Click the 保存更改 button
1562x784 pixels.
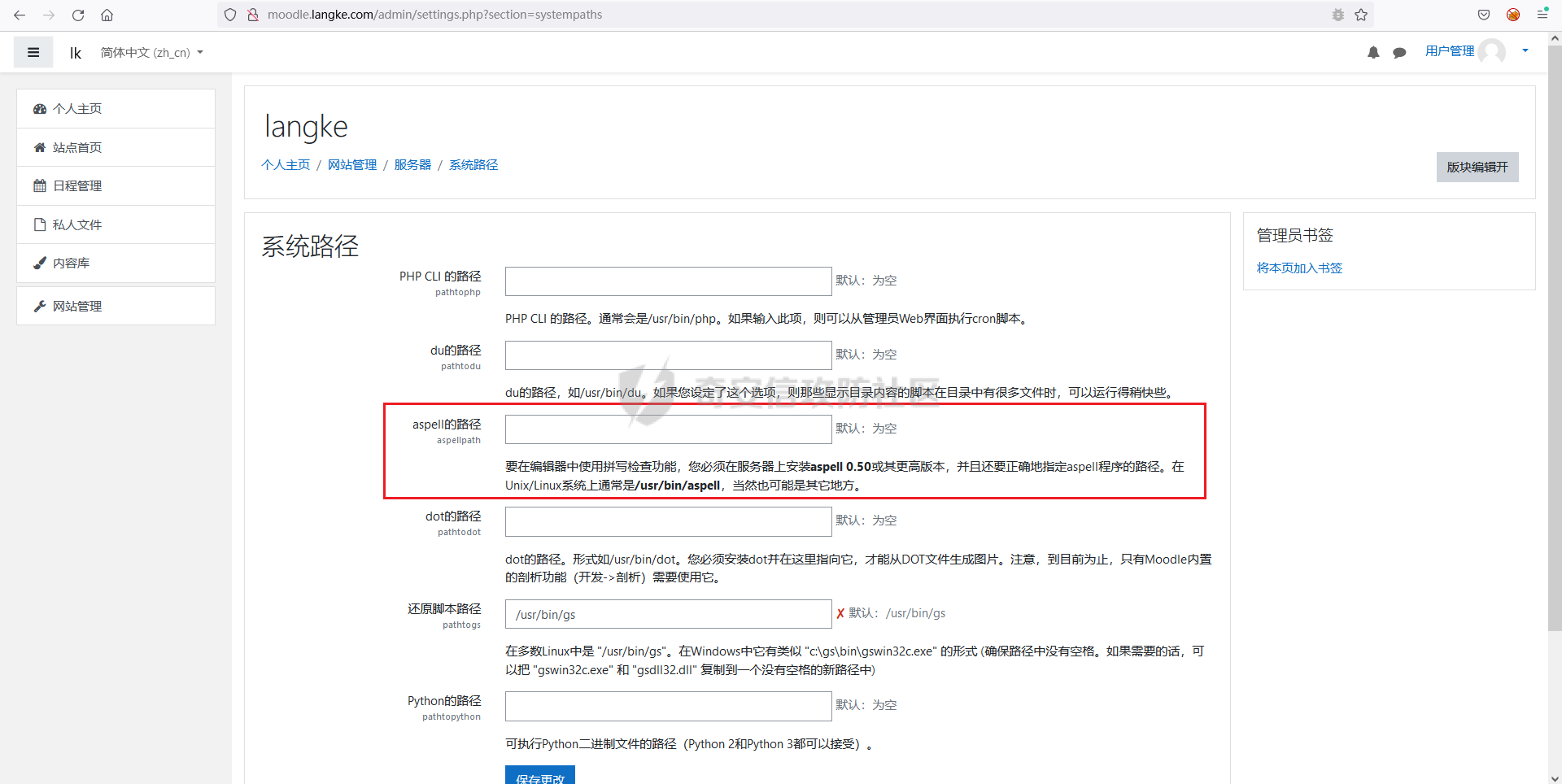point(539,776)
